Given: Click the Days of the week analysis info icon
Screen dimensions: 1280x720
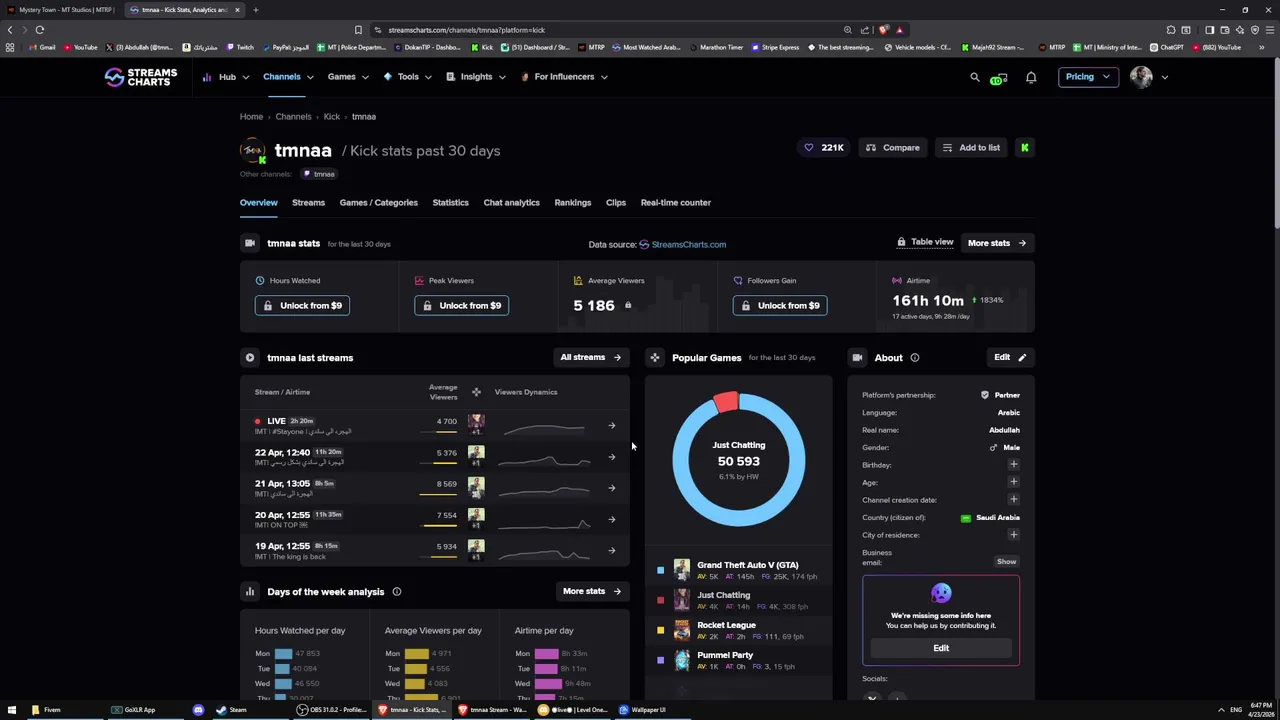Looking at the screenshot, I should pos(397,592).
